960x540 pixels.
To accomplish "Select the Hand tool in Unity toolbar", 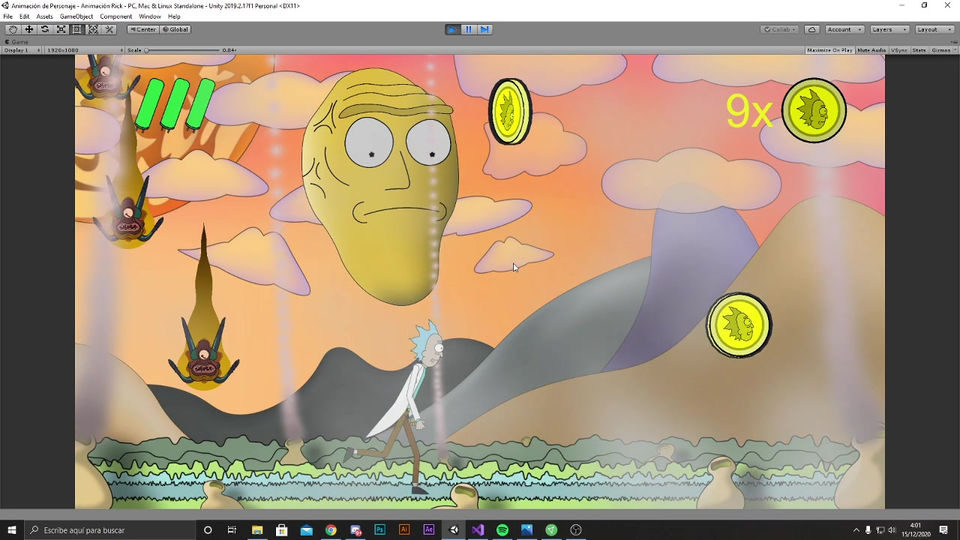I will 12,29.
